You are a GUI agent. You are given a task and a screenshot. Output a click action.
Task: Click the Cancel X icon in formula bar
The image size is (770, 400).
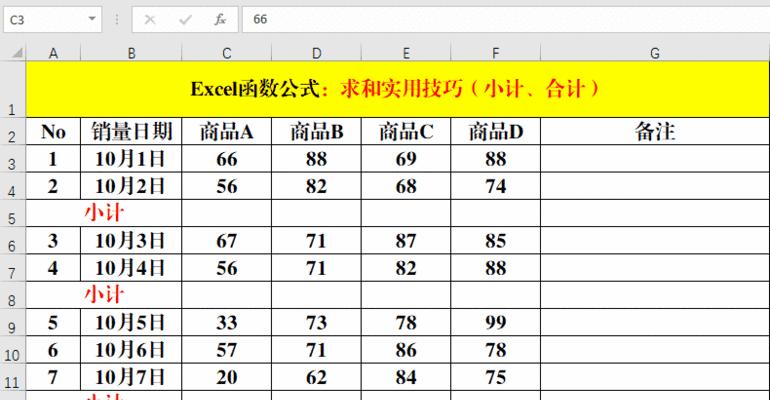tap(150, 20)
